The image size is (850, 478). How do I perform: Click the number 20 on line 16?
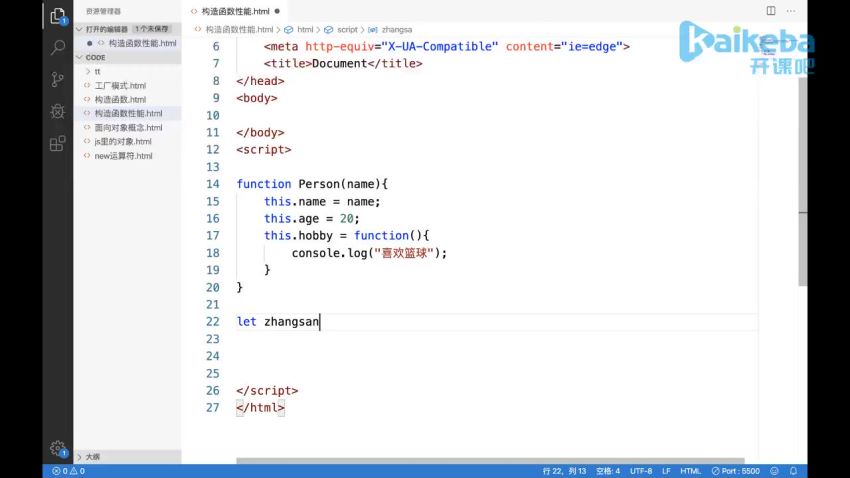tap(346, 218)
